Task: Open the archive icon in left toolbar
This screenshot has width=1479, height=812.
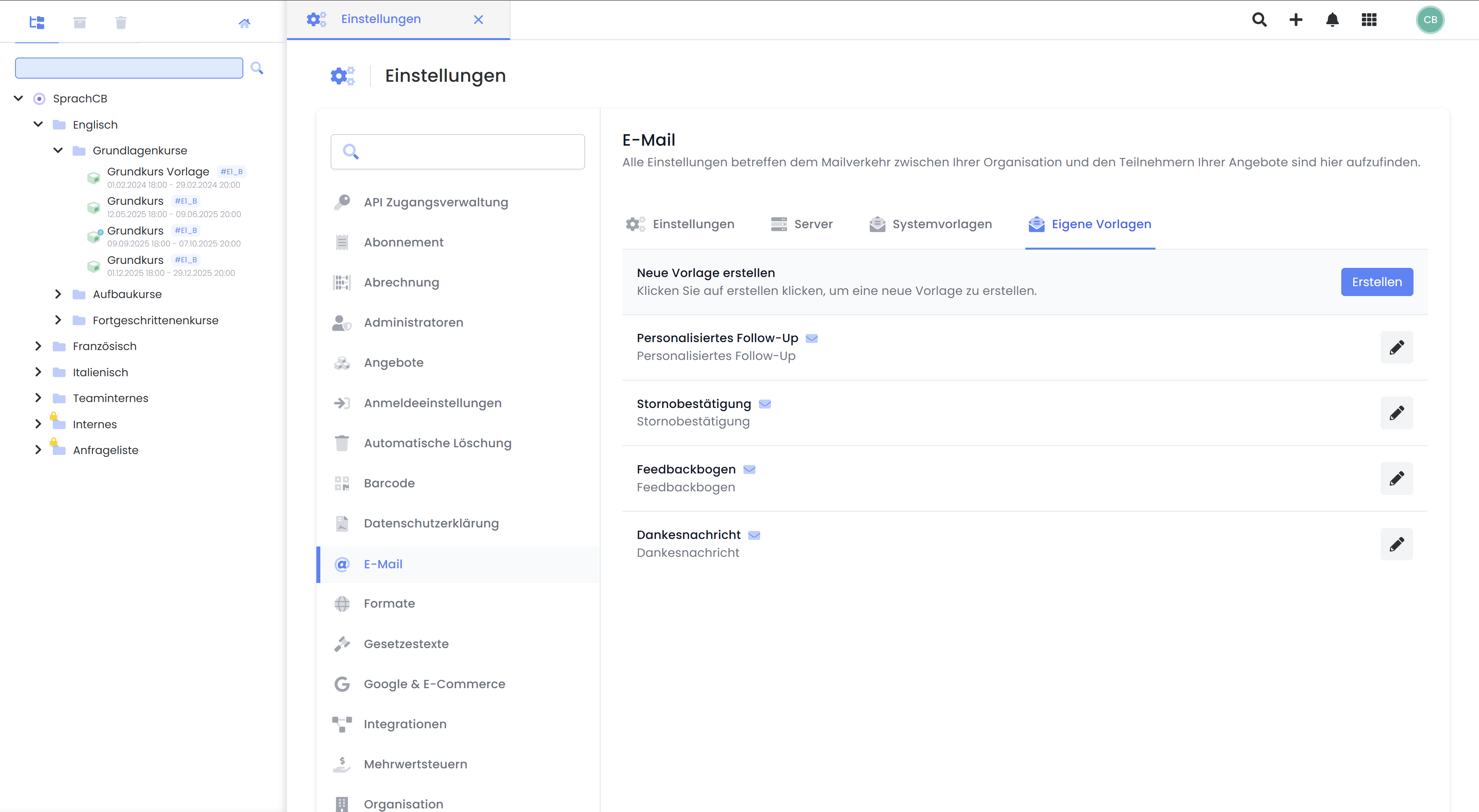Action: click(80, 22)
